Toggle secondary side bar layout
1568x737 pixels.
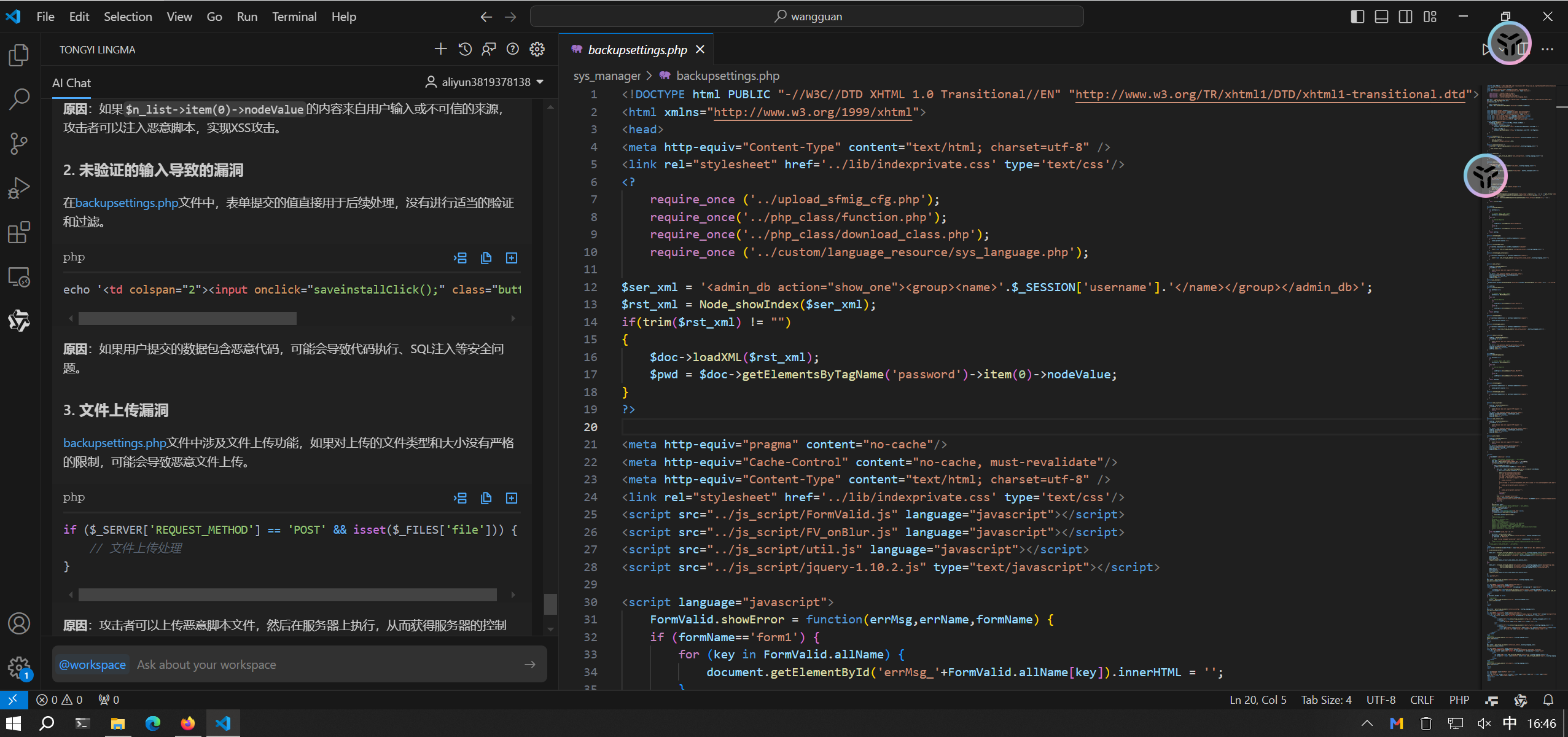1405,17
